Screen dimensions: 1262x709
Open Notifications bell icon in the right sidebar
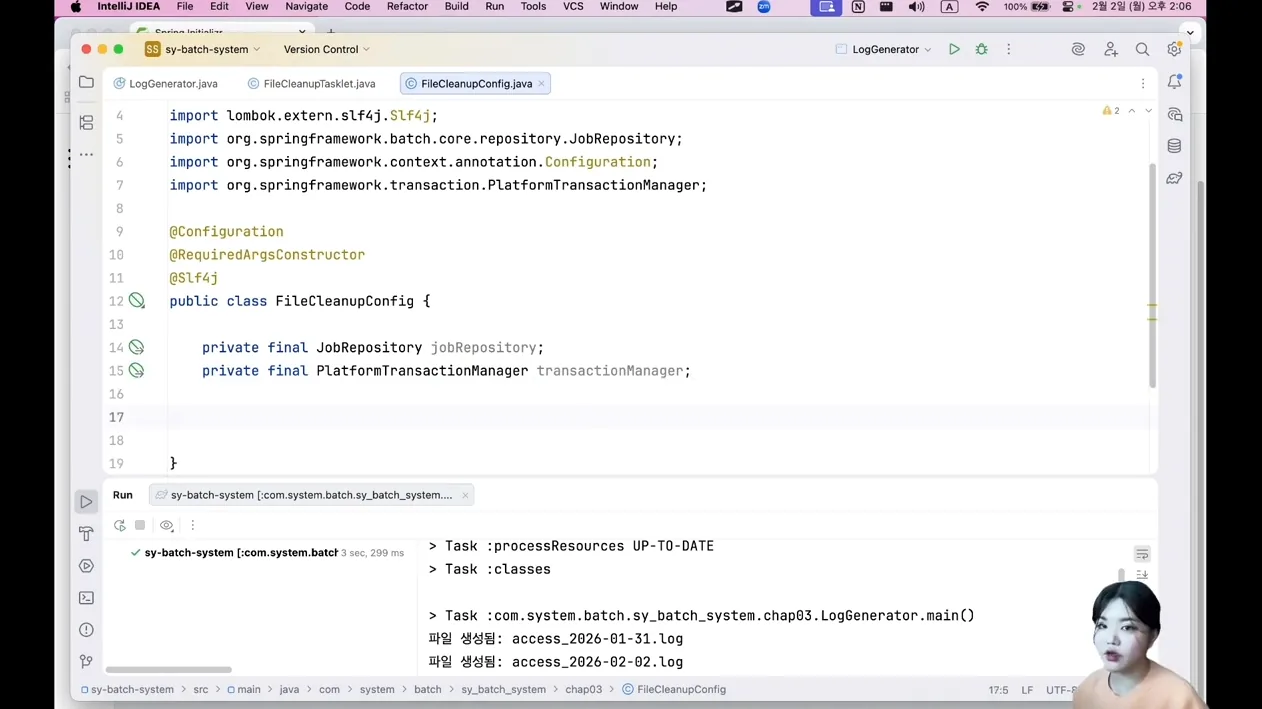point(1174,83)
